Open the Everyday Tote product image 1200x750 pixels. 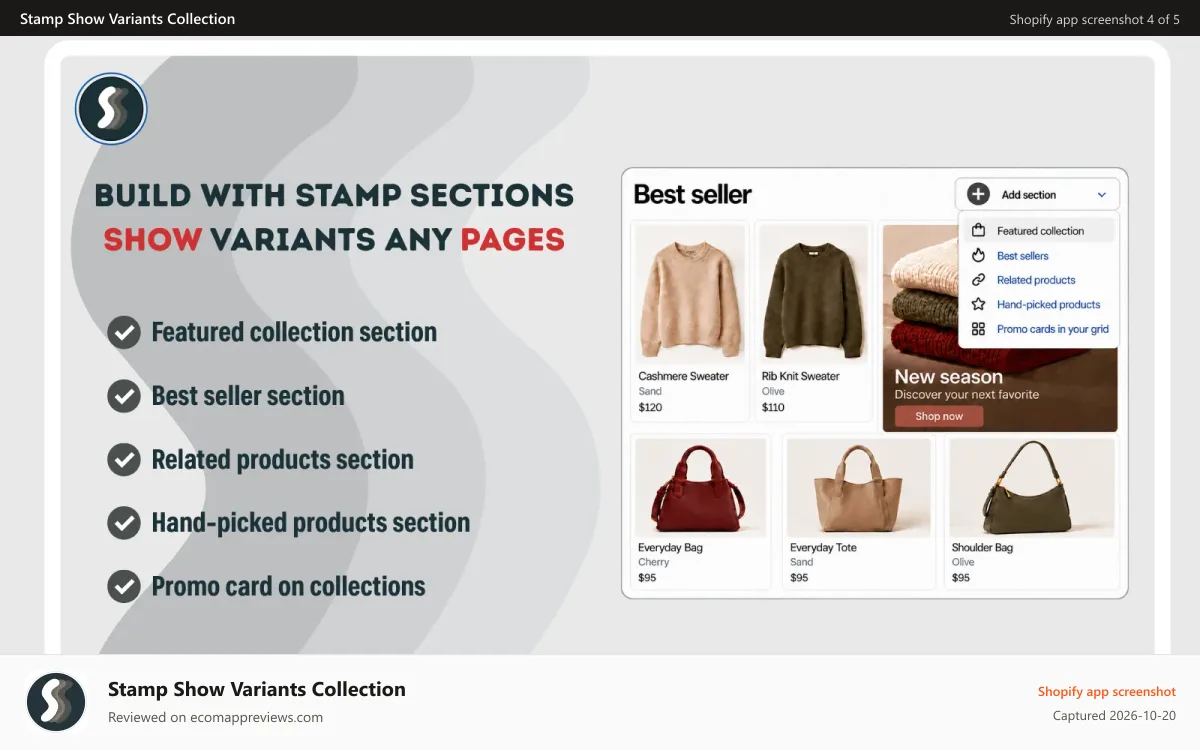859,488
